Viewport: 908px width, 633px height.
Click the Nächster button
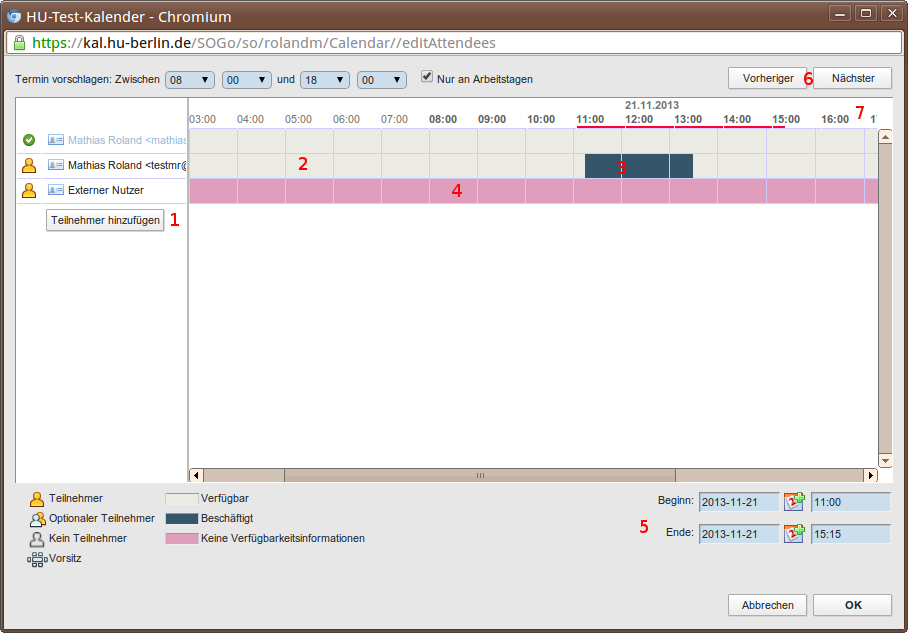(x=852, y=78)
